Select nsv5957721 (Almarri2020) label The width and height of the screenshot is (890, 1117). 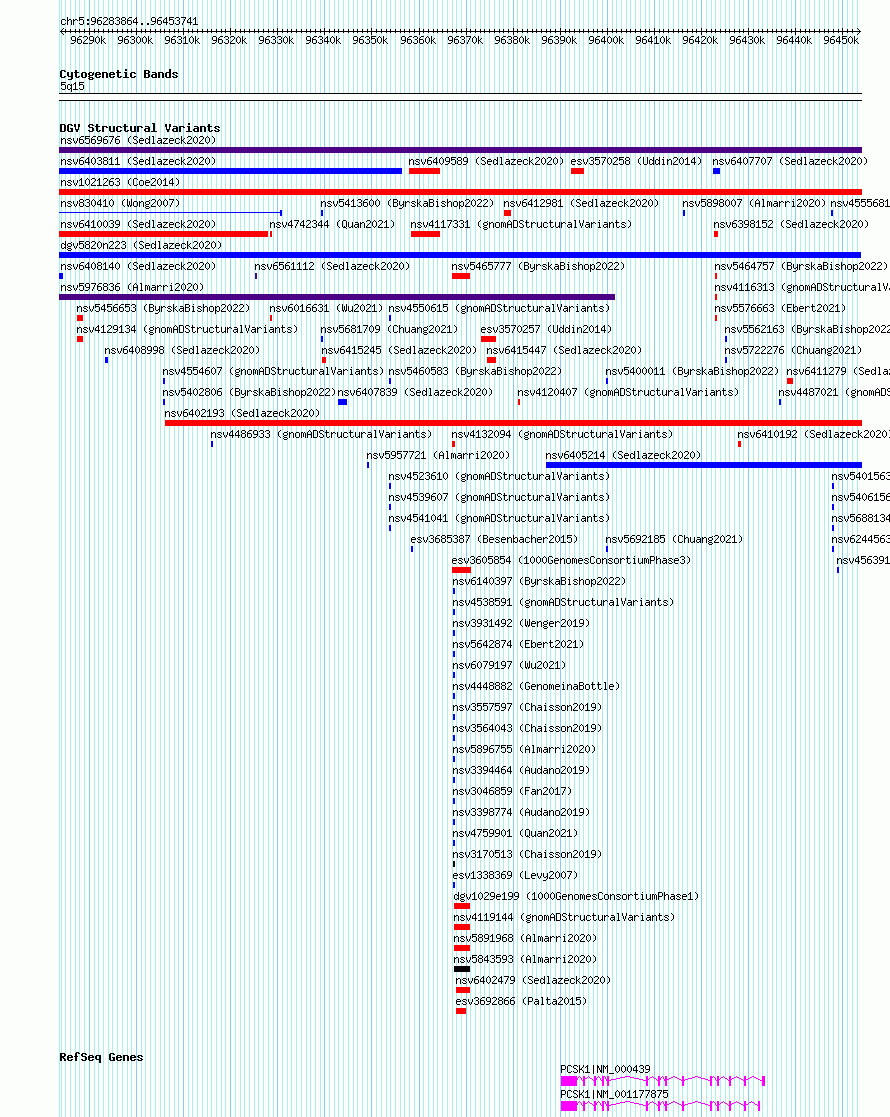pyautogui.click(x=438, y=455)
